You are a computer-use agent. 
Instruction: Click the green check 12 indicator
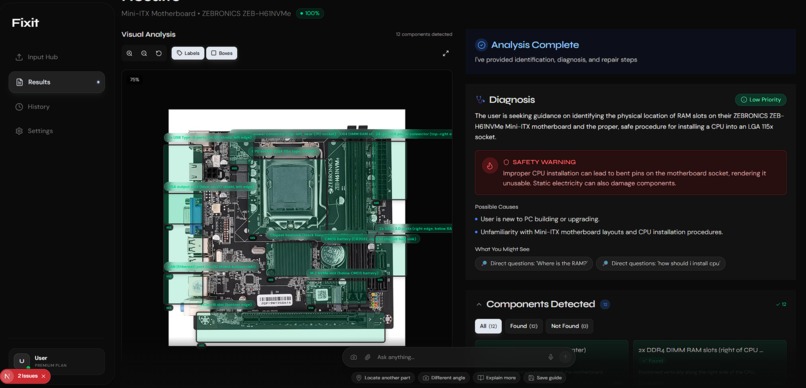(x=781, y=304)
